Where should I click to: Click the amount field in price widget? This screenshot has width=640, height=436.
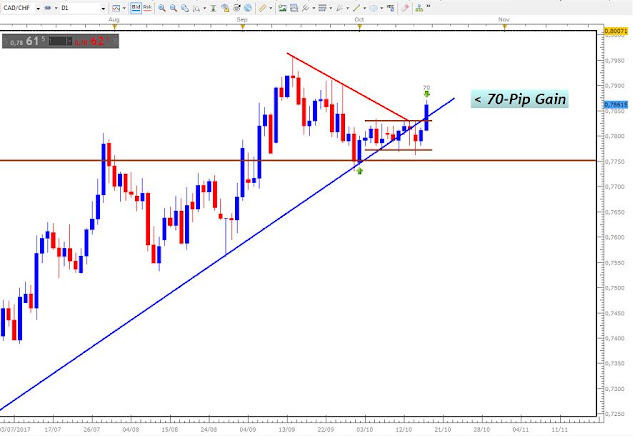tap(60, 41)
